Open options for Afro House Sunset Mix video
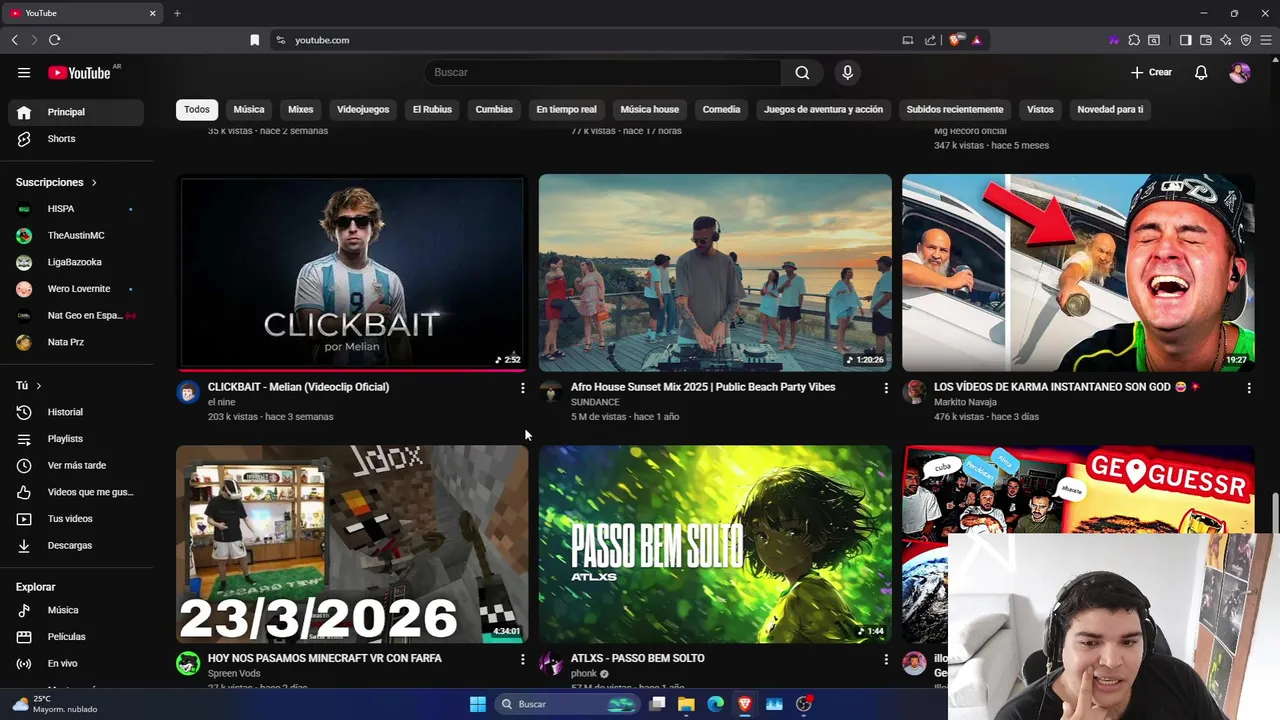Screen dimensions: 1280x720 tap(885, 388)
